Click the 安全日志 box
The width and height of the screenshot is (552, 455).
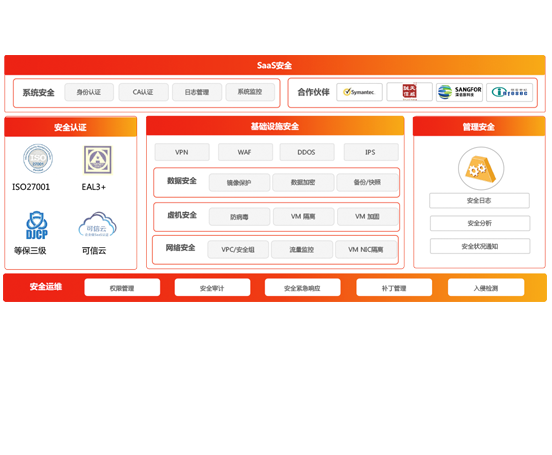(479, 201)
